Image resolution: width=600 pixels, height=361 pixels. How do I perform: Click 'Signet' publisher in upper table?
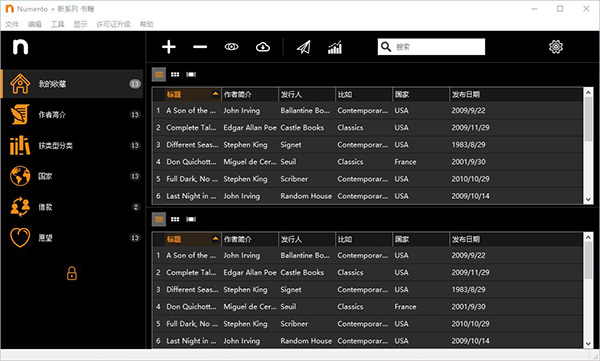tap(291, 145)
